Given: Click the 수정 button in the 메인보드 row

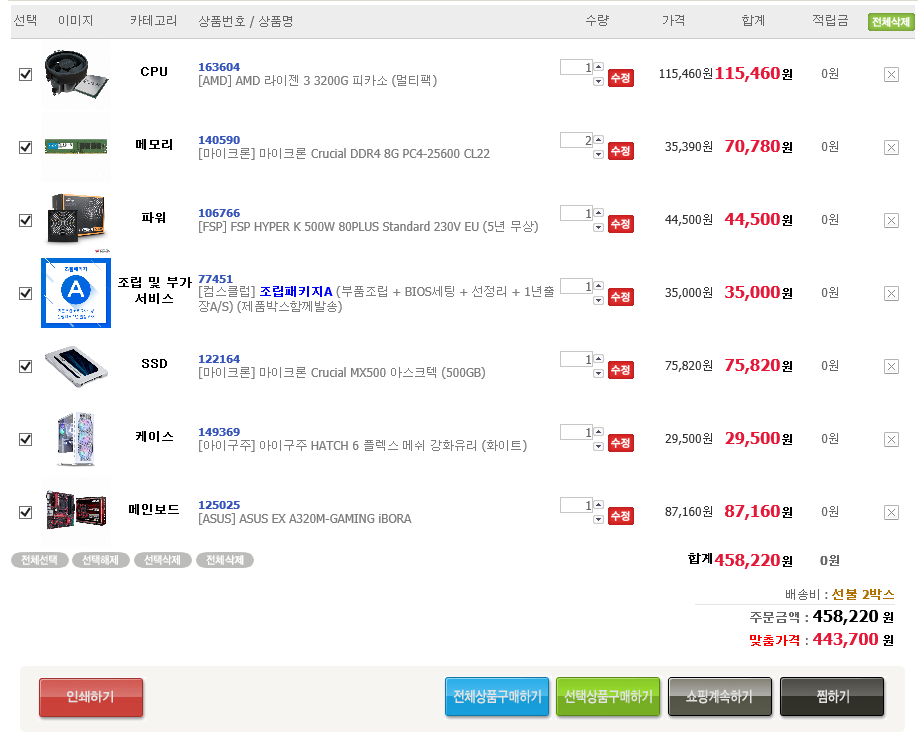Looking at the screenshot, I should (x=621, y=516).
